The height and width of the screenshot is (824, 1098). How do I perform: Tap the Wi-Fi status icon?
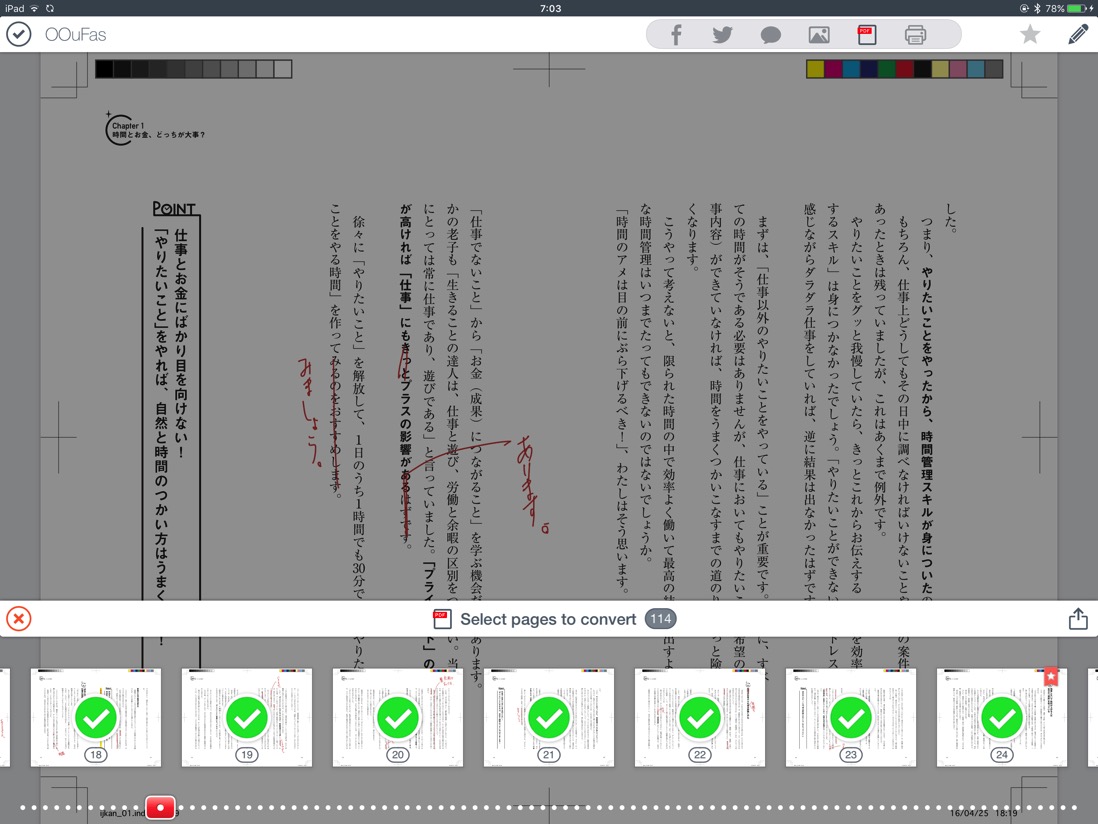(34, 8)
